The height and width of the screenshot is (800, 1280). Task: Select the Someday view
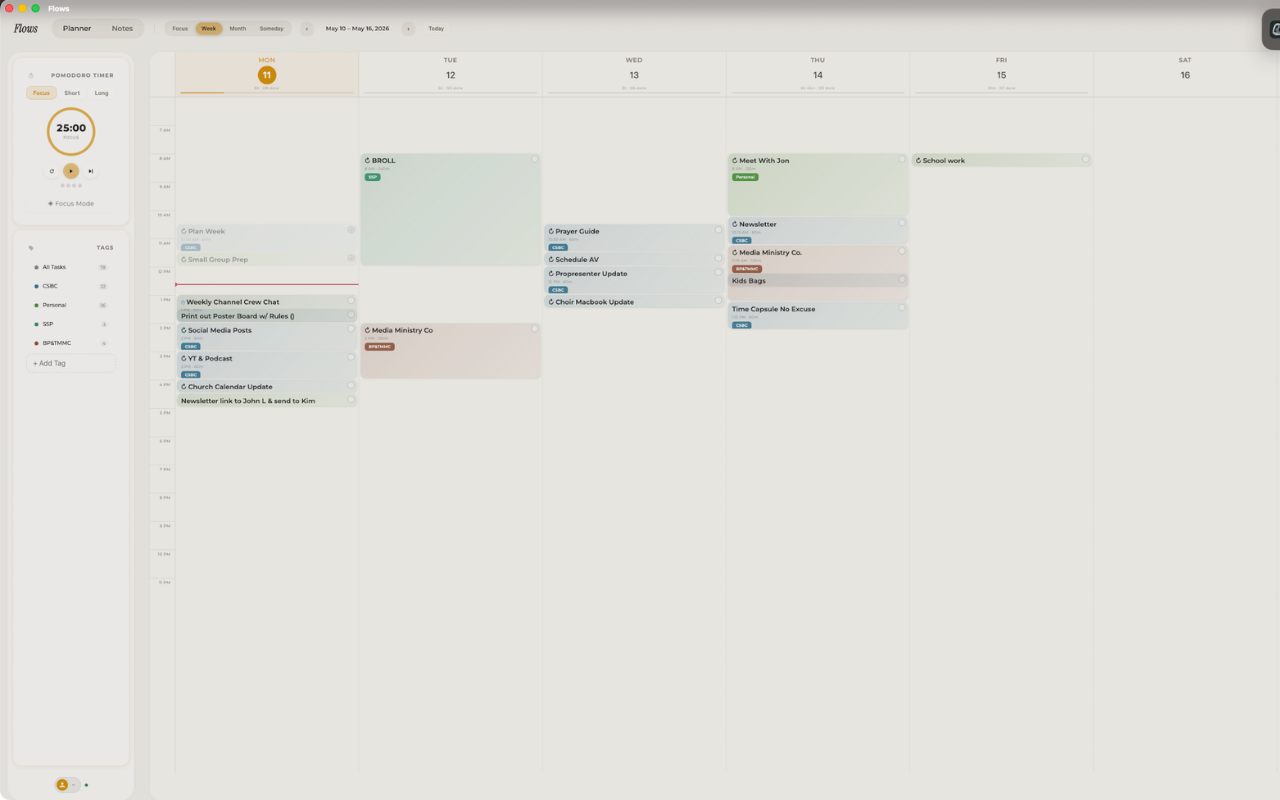click(272, 29)
